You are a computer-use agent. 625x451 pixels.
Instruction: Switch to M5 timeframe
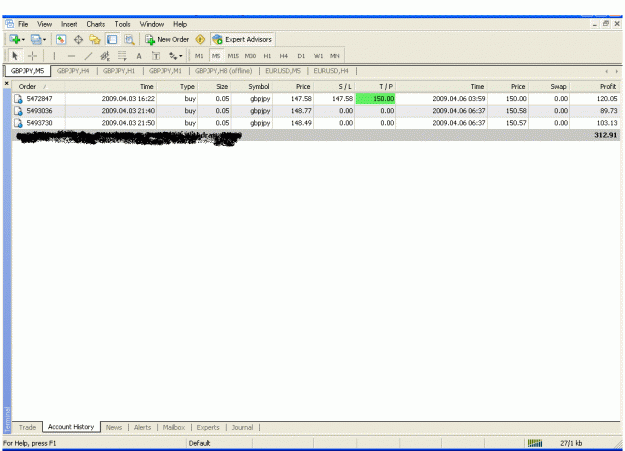click(216, 56)
